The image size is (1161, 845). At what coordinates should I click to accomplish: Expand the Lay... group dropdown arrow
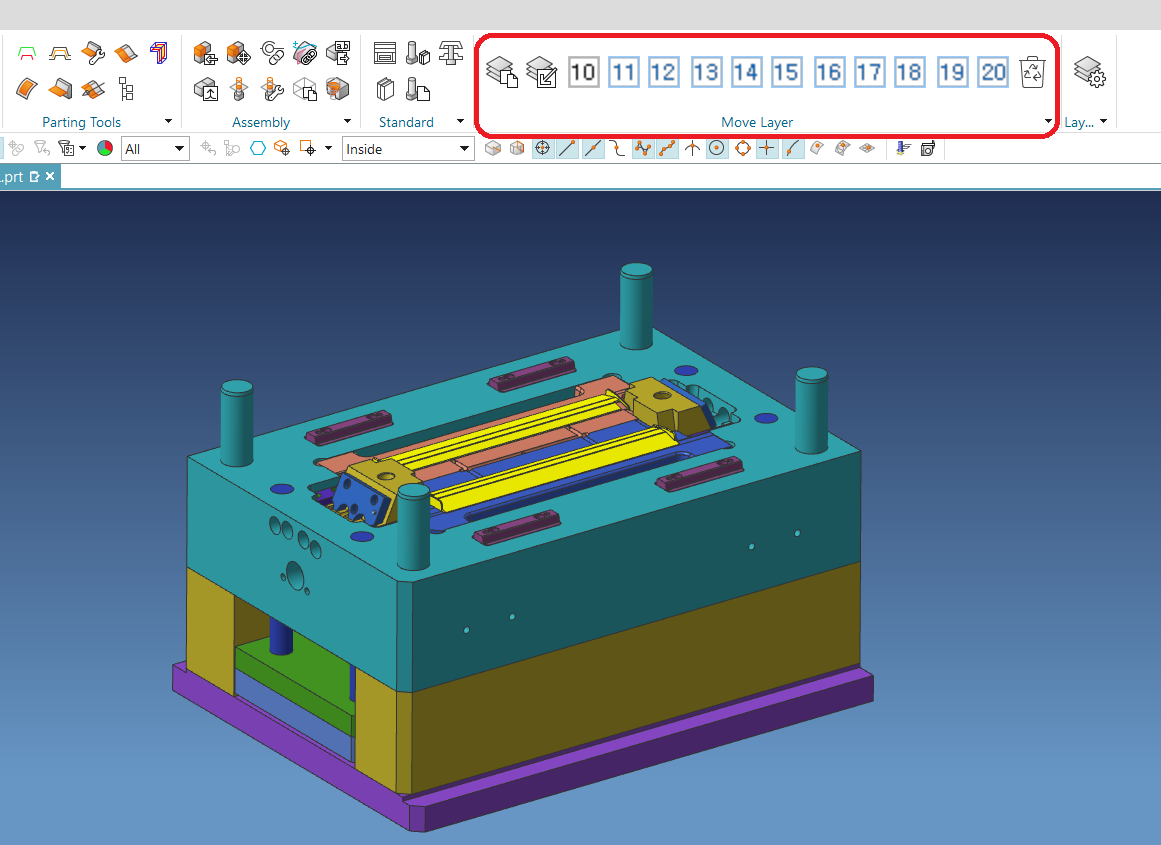(x=1103, y=121)
